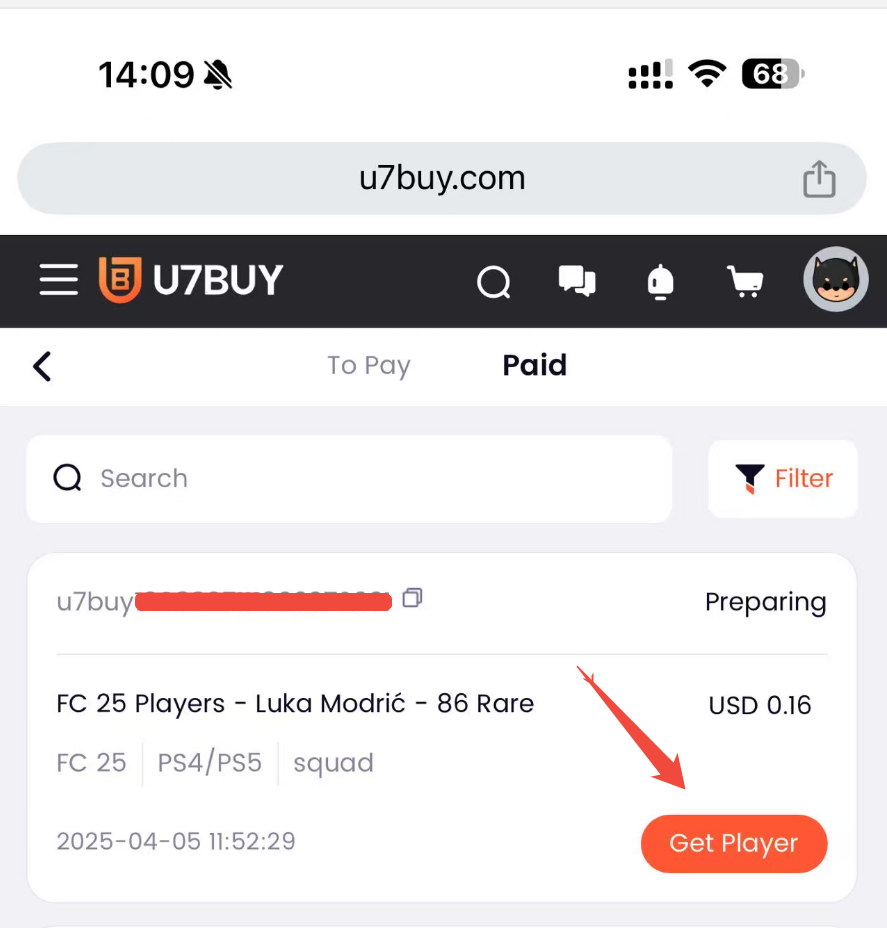Open the chat messages icon
887x928 pixels.
coord(577,281)
